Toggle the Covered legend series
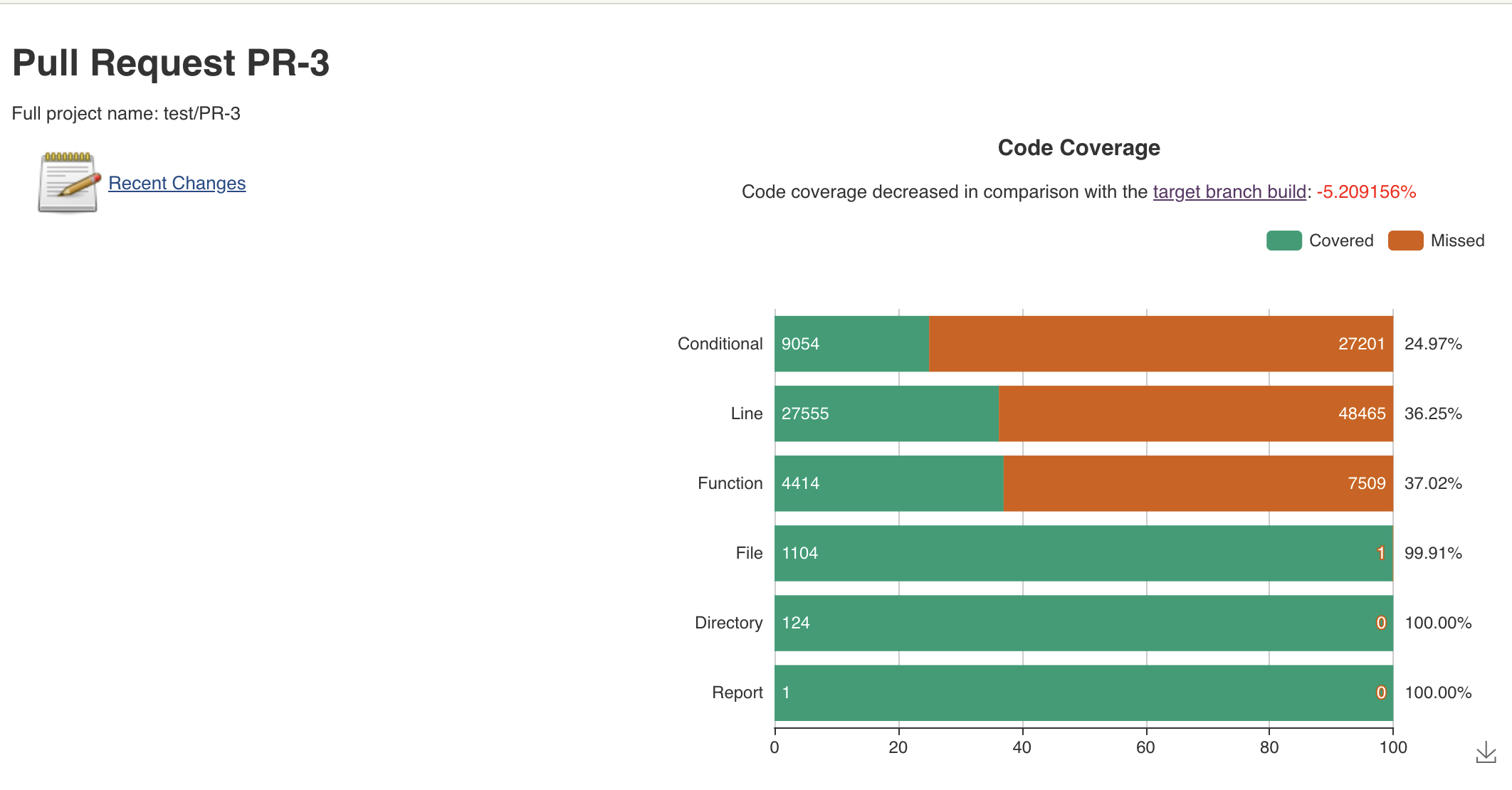 tap(1340, 241)
